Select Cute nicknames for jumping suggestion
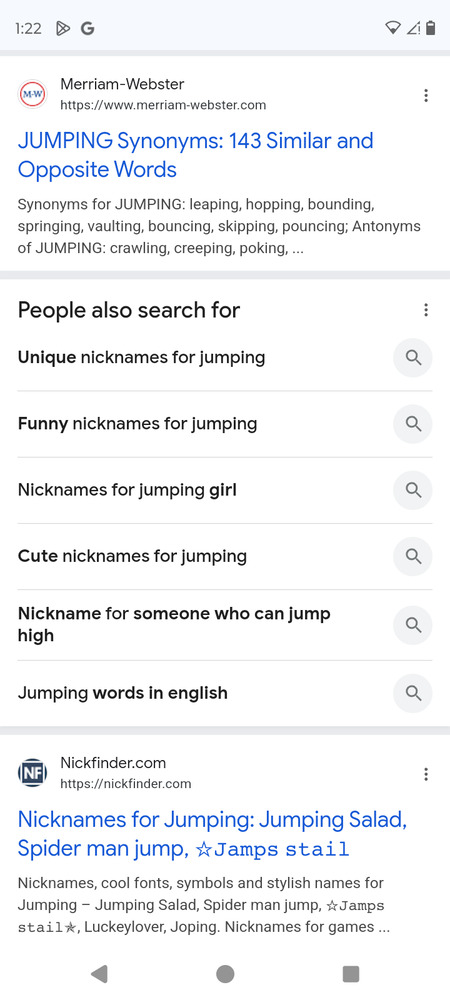 (225, 557)
